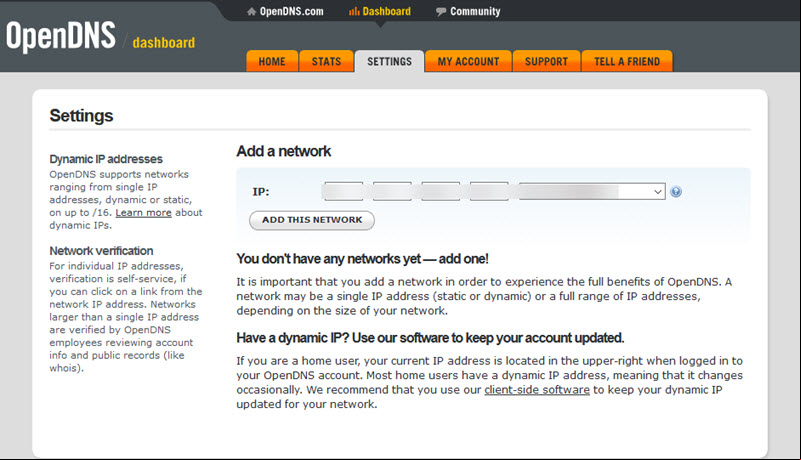Select the SETTINGS tab
This screenshot has height=460, width=801.
[389, 61]
